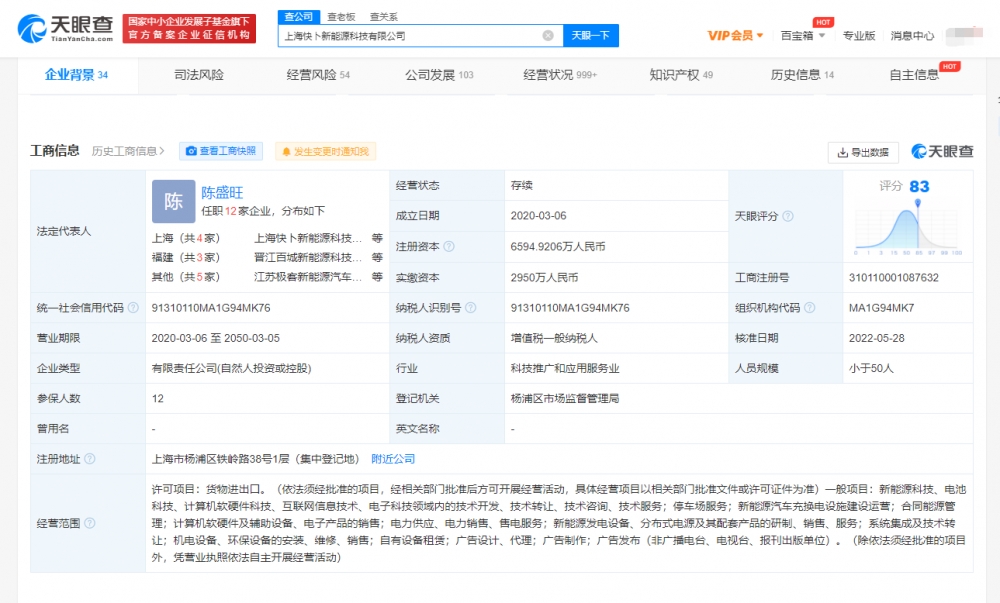Viewport: 1000px width, 603px height.
Task: Click the 经营状态 value 存续
Action: 522,185
